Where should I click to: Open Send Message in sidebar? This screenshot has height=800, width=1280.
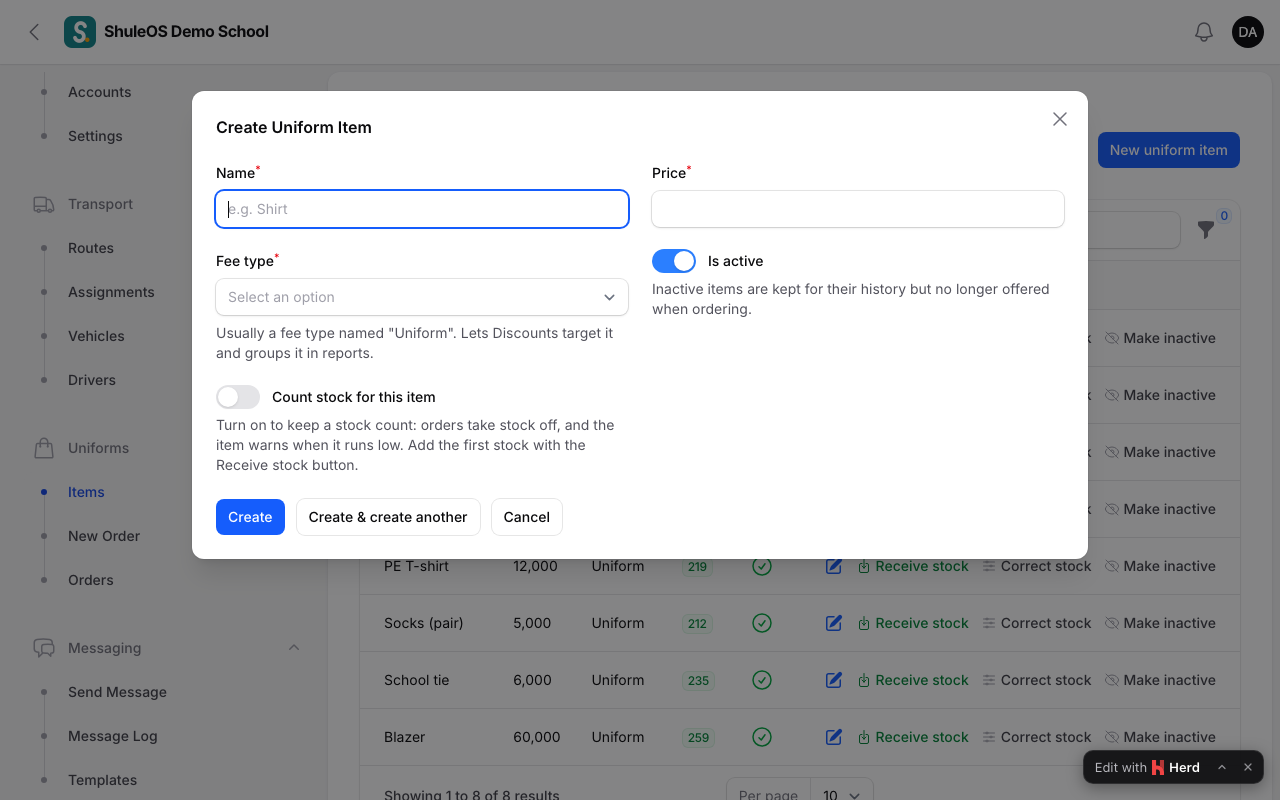(x=117, y=692)
